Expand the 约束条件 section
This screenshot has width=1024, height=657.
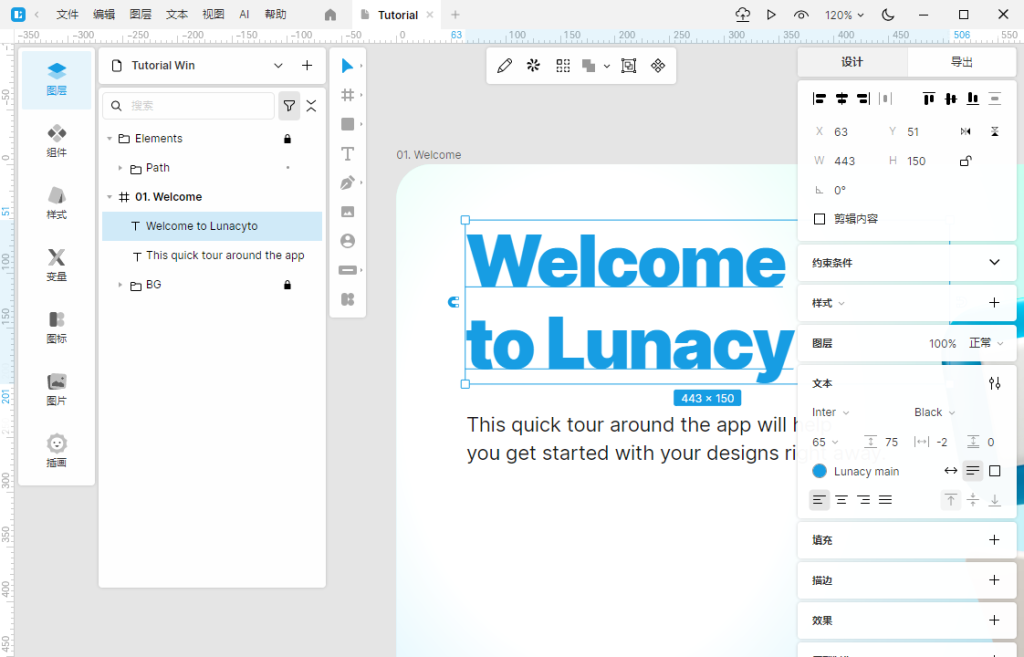(x=995, y=263)
